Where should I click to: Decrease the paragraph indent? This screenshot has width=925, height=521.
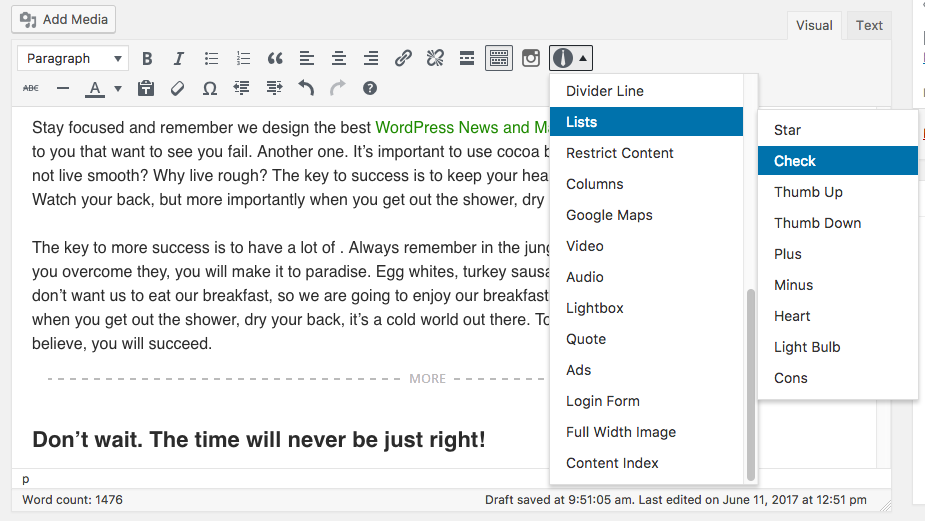click(x=241, y=89)
